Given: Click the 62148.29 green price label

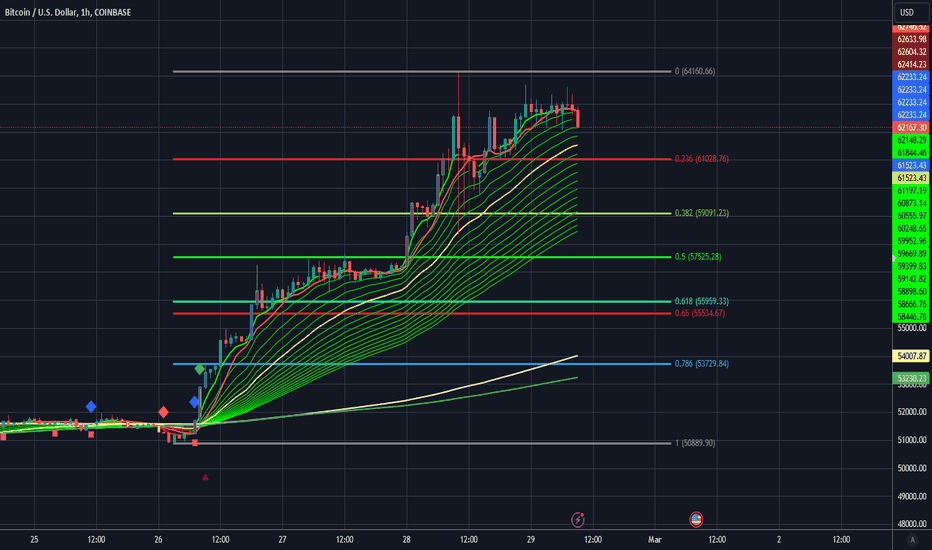Looking at the screenshot, I should click(912, 140).
